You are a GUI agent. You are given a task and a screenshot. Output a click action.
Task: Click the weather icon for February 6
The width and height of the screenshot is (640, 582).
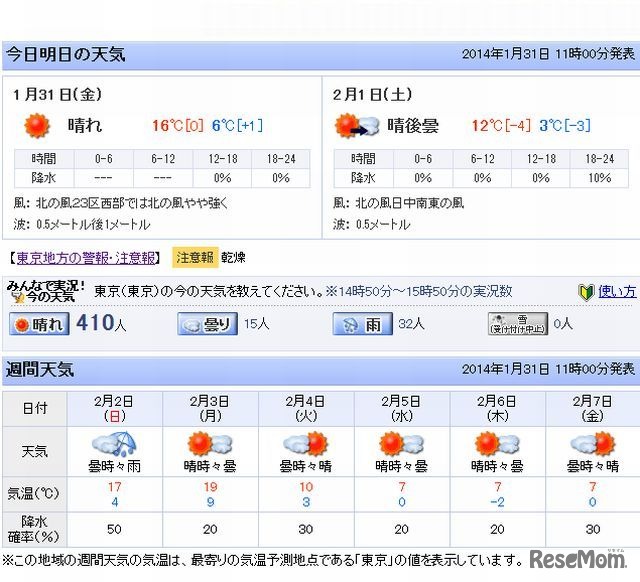[x=497, y=444]
